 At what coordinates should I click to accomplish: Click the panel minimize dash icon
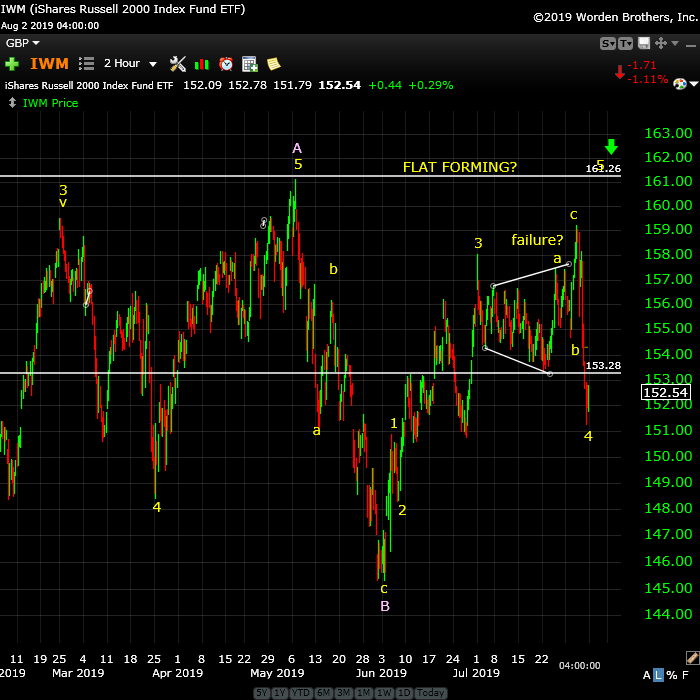[691, 46]
